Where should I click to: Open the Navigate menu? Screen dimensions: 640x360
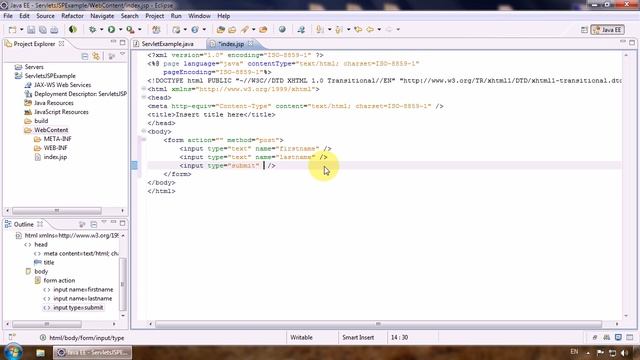(102, 16)
